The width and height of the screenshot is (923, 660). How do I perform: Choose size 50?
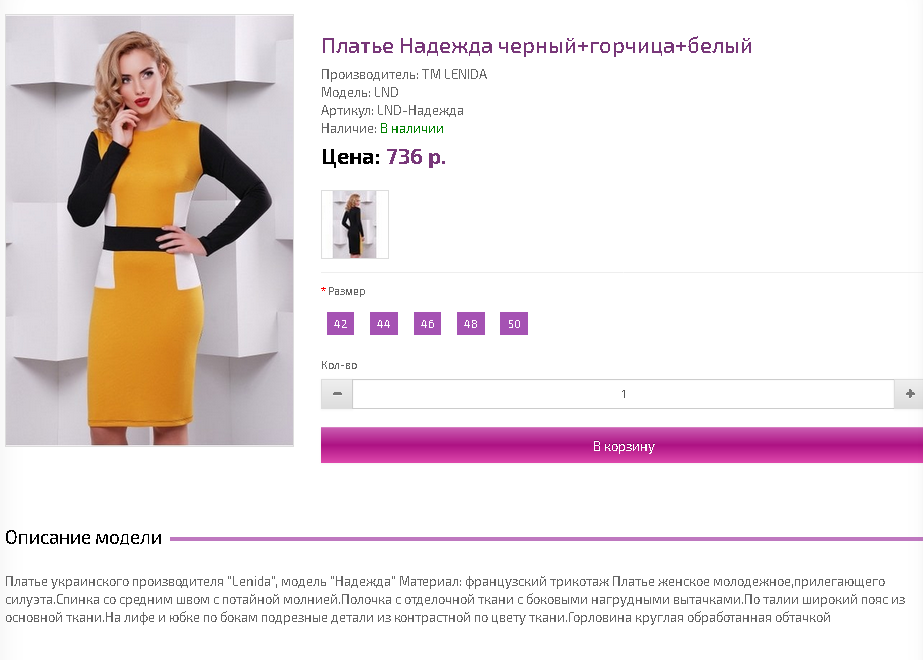514,324
